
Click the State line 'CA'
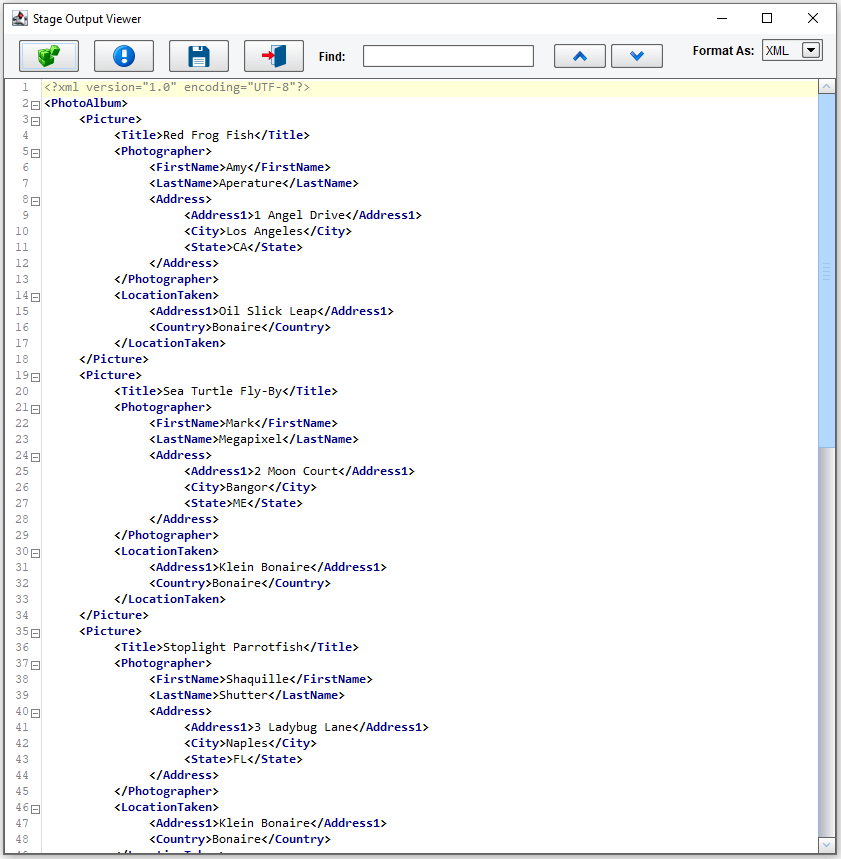point(244,247)
